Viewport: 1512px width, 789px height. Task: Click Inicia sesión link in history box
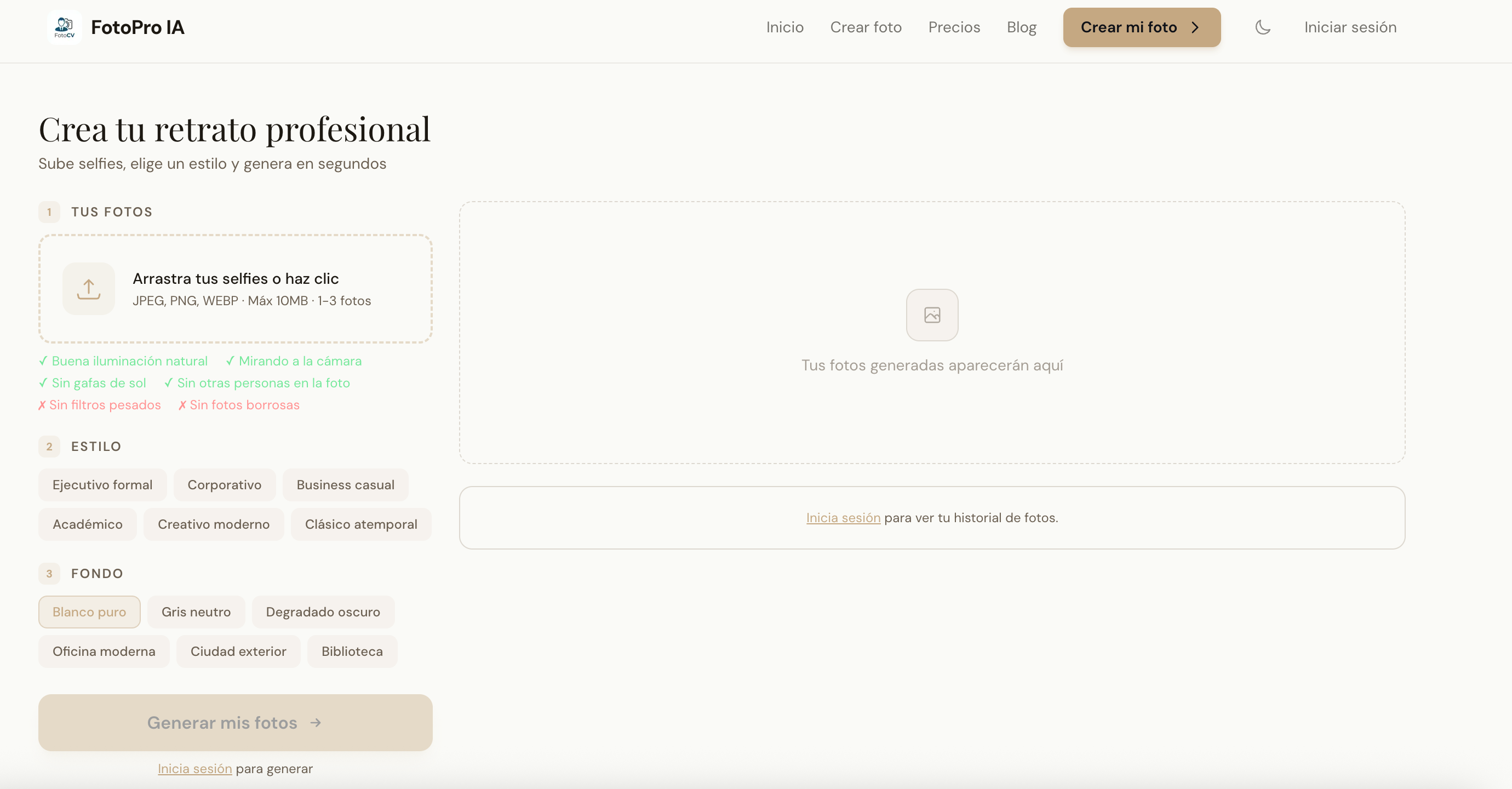pyautogui.click(x=843, y=518)
